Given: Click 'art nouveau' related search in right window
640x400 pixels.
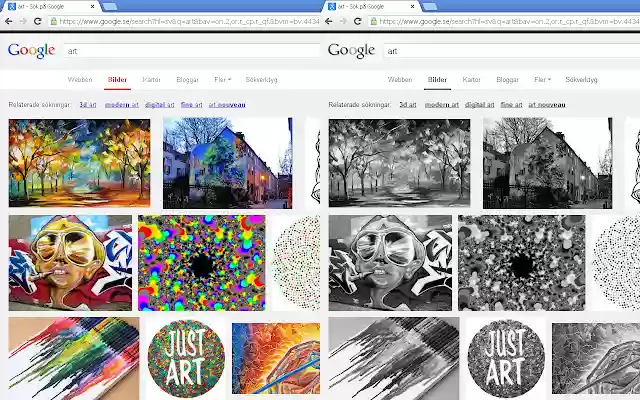Looking at the screenshot, I should [547, 105].
